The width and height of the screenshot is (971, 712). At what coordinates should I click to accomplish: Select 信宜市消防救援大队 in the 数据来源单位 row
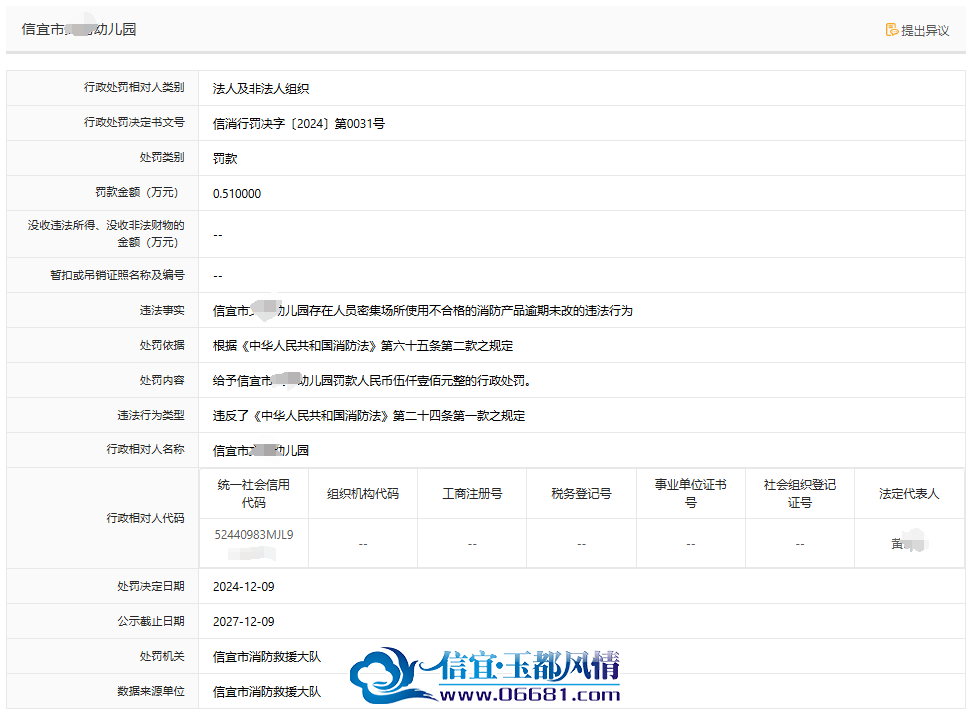tap(267, 692)
